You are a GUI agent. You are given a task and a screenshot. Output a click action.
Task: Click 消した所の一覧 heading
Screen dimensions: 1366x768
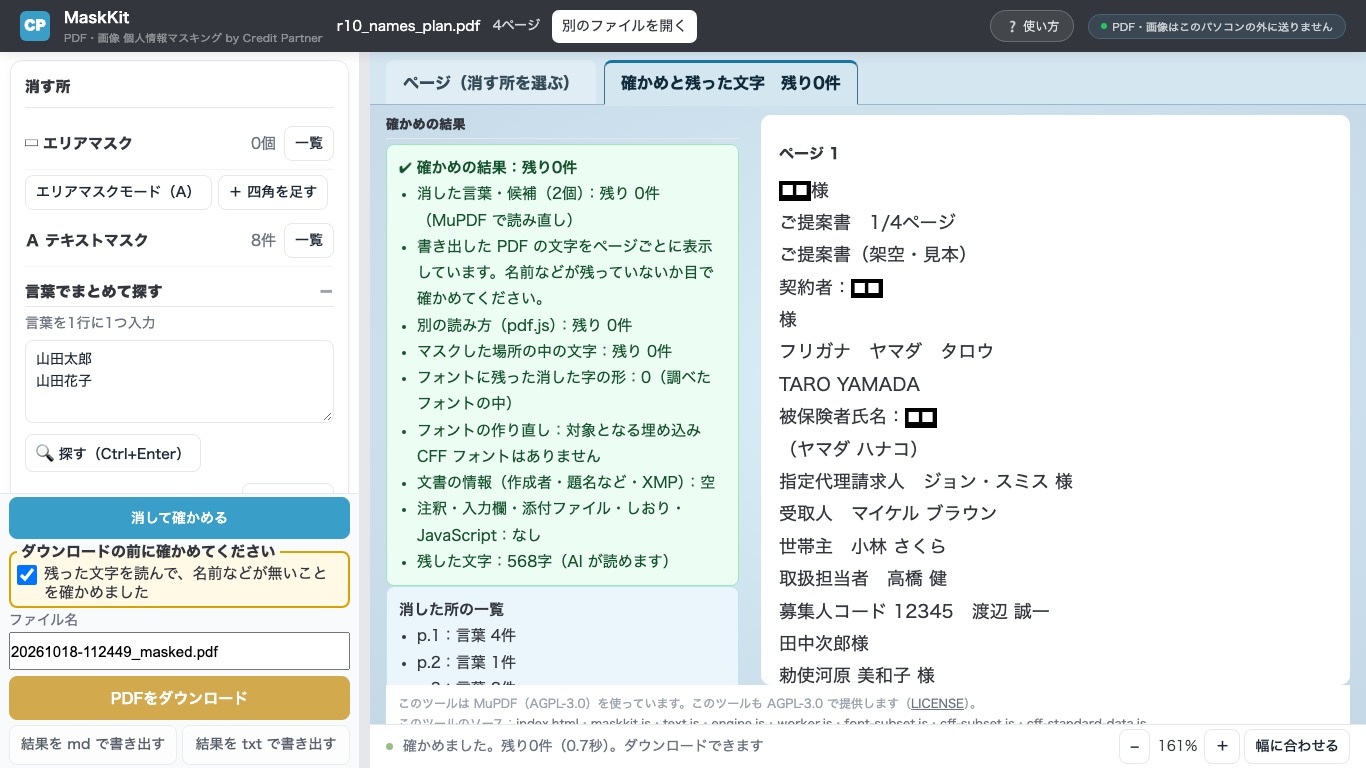(451, 609)
